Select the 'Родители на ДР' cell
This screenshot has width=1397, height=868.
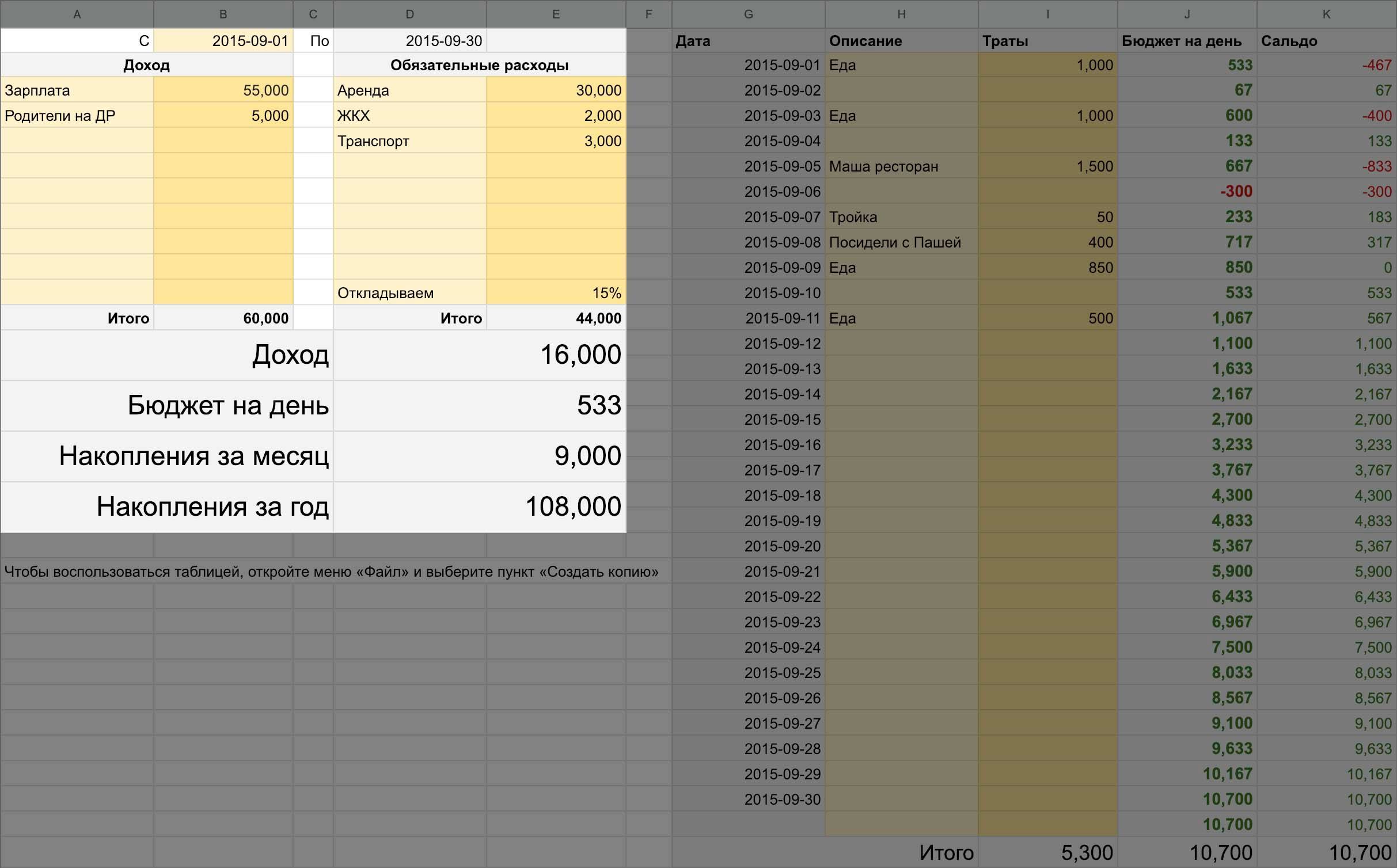tap(77, 116)
